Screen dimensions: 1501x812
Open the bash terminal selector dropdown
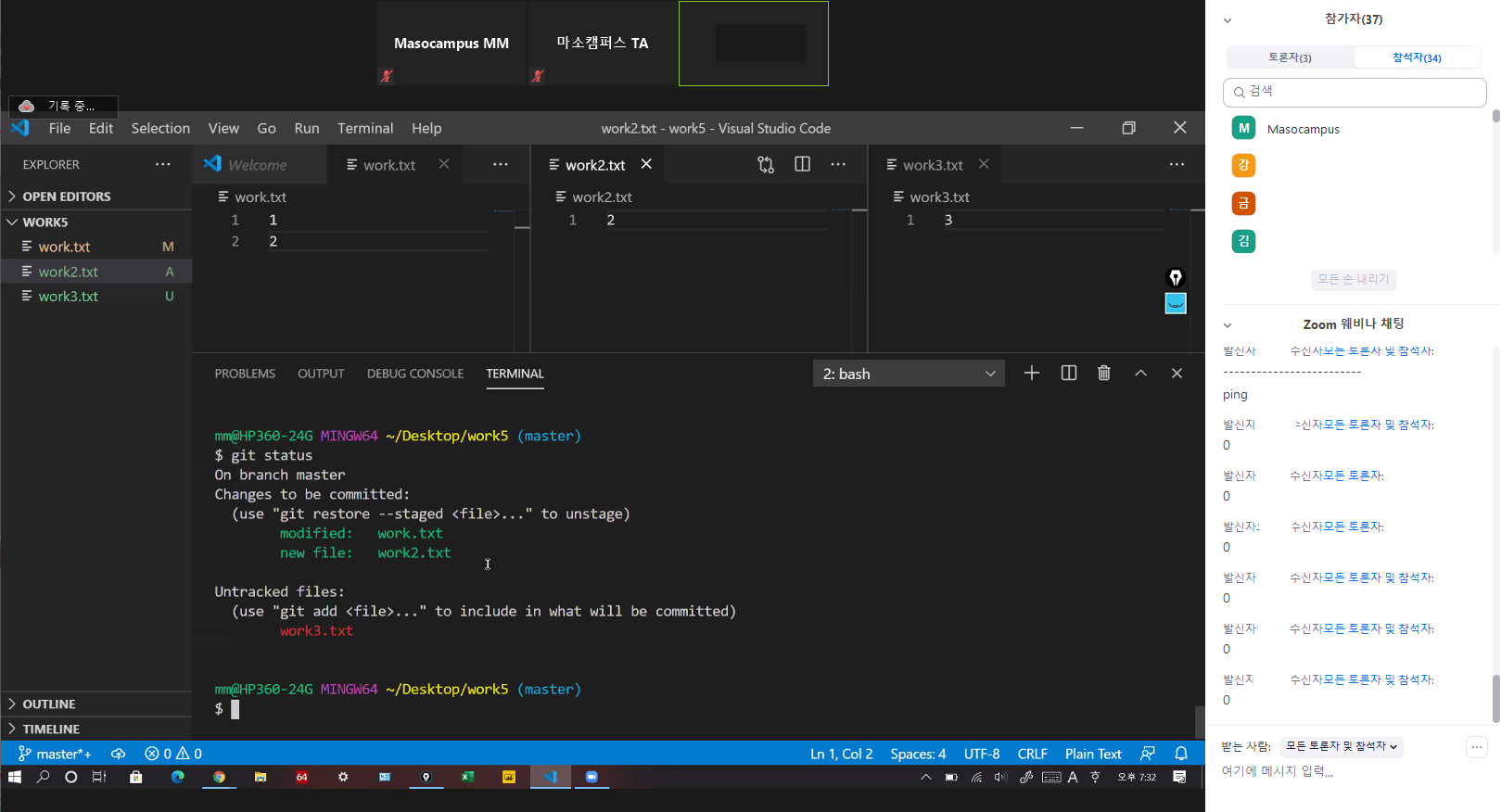click(x=909, y=374)
